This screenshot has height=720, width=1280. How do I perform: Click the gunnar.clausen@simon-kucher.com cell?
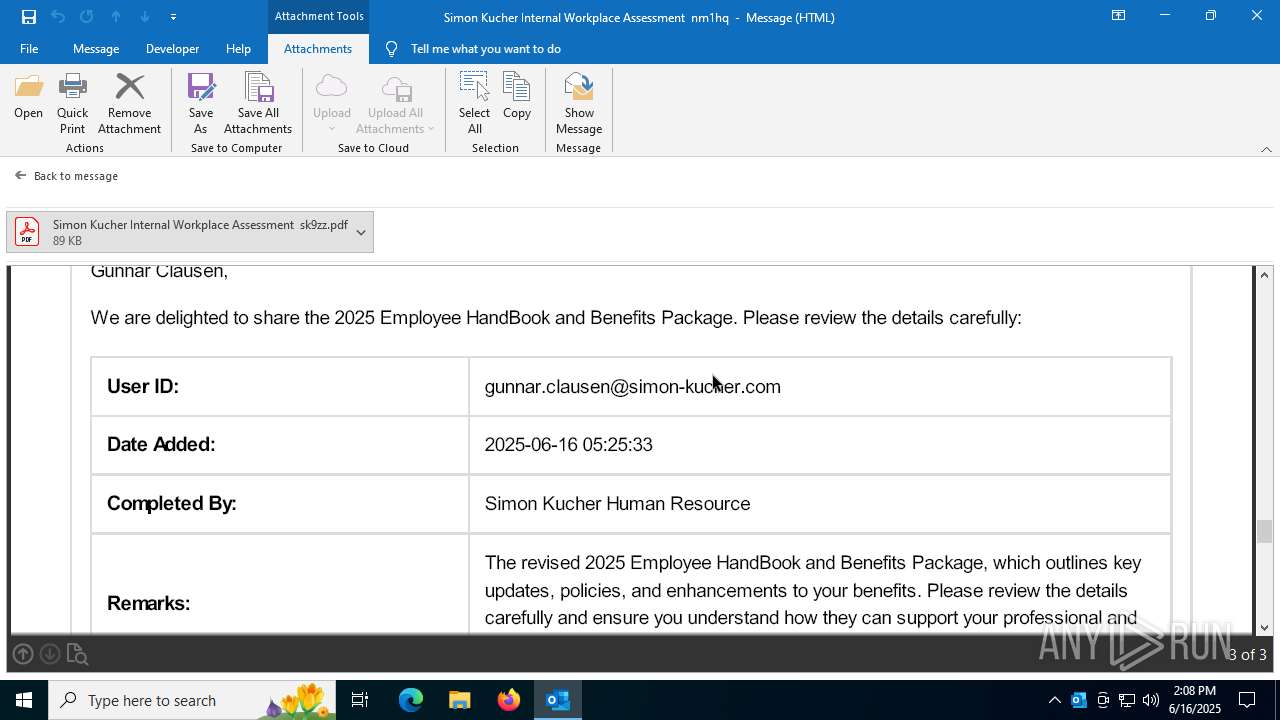(x=819, y=386)
